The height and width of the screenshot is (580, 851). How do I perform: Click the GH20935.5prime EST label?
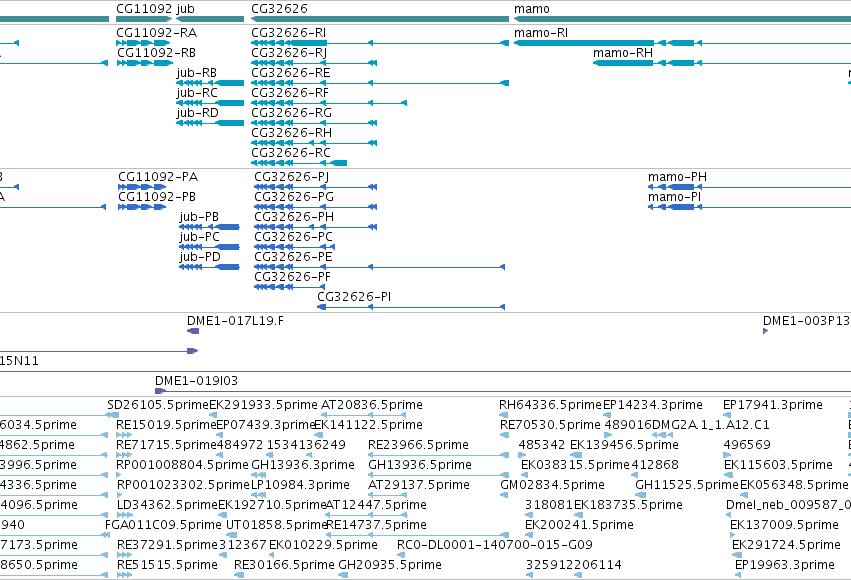pos(390,565)
